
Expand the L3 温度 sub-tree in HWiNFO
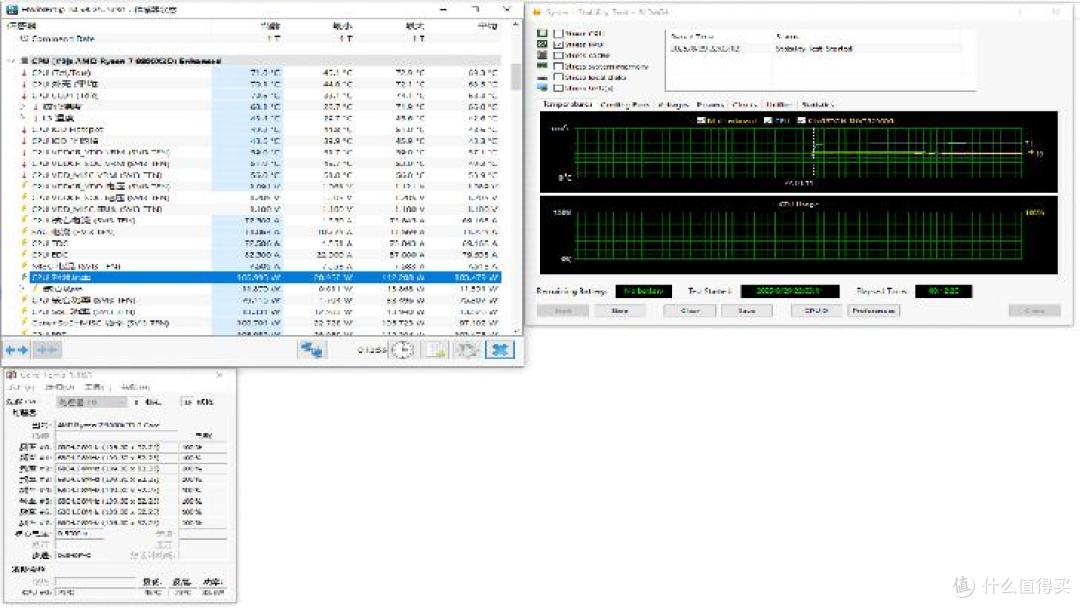pyautogui.click(x=23, y=118)
